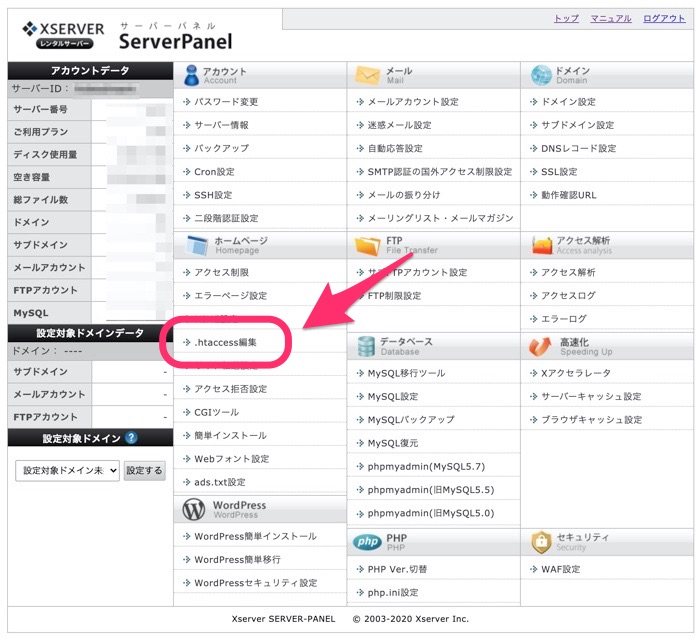This screenshot has height=640, width=700.
Task: Click the FTP folder icon
Action: coord(367,245)
